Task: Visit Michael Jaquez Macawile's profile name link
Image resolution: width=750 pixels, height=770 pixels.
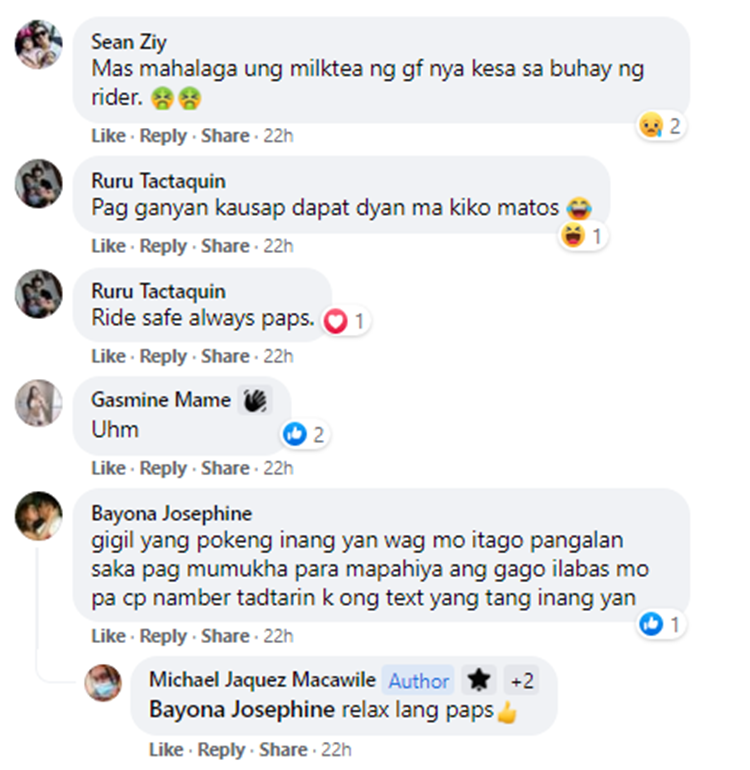Action: pos(262,680)
